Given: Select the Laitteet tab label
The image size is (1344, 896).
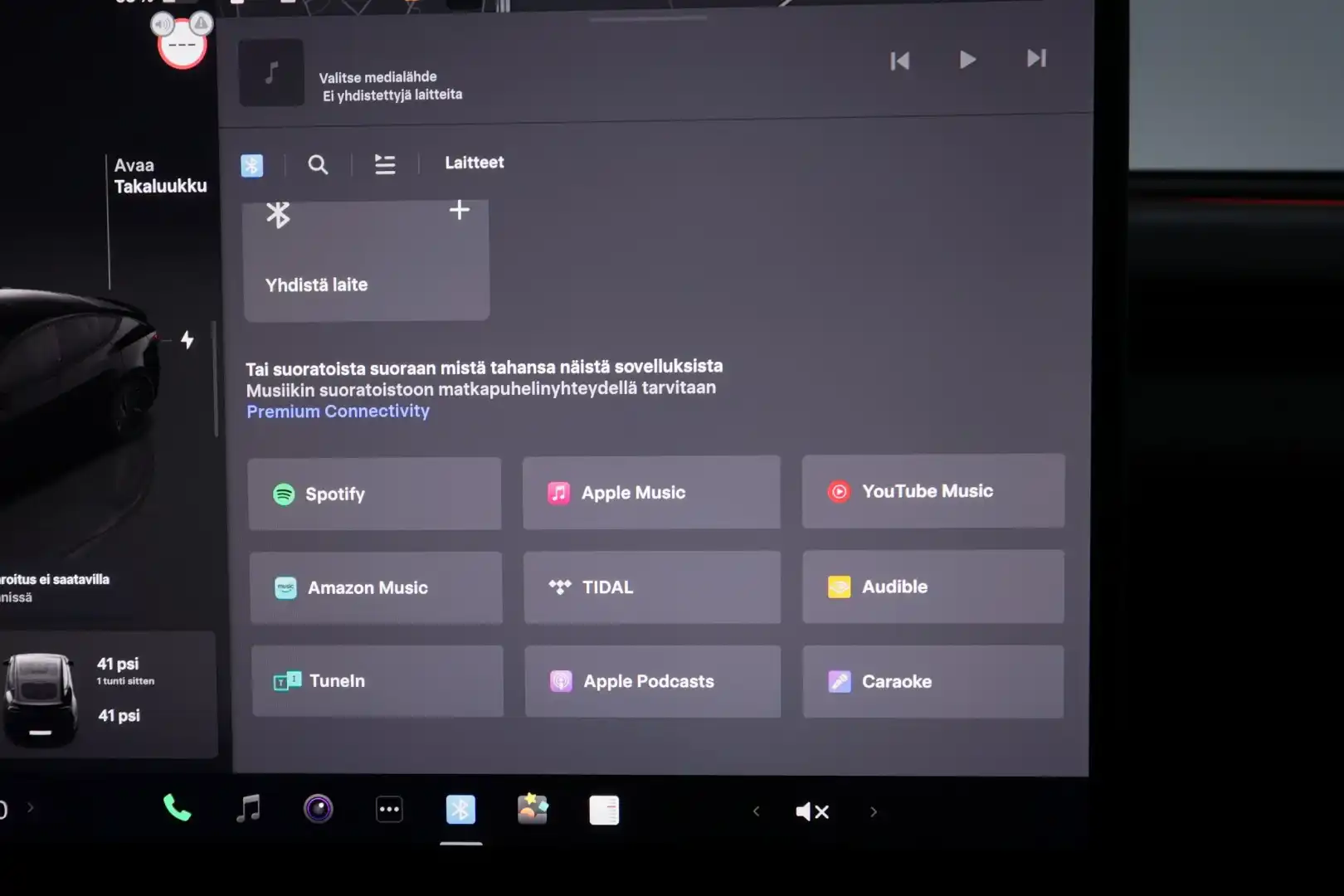Looking at the screenshot, I should coord(475,163).
